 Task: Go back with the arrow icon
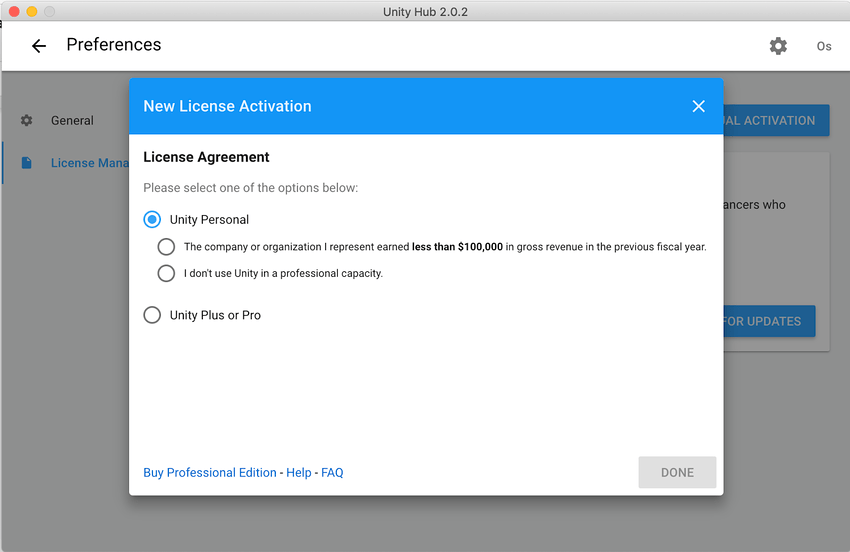(39, 46)
